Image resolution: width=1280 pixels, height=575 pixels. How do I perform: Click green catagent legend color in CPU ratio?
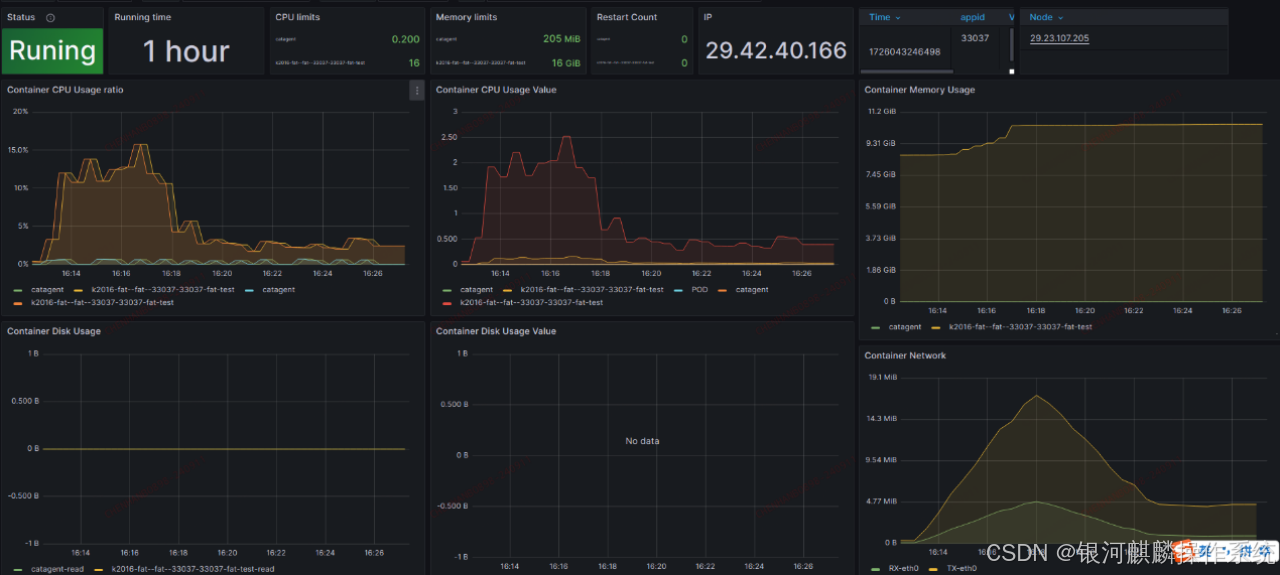point(18,290)
